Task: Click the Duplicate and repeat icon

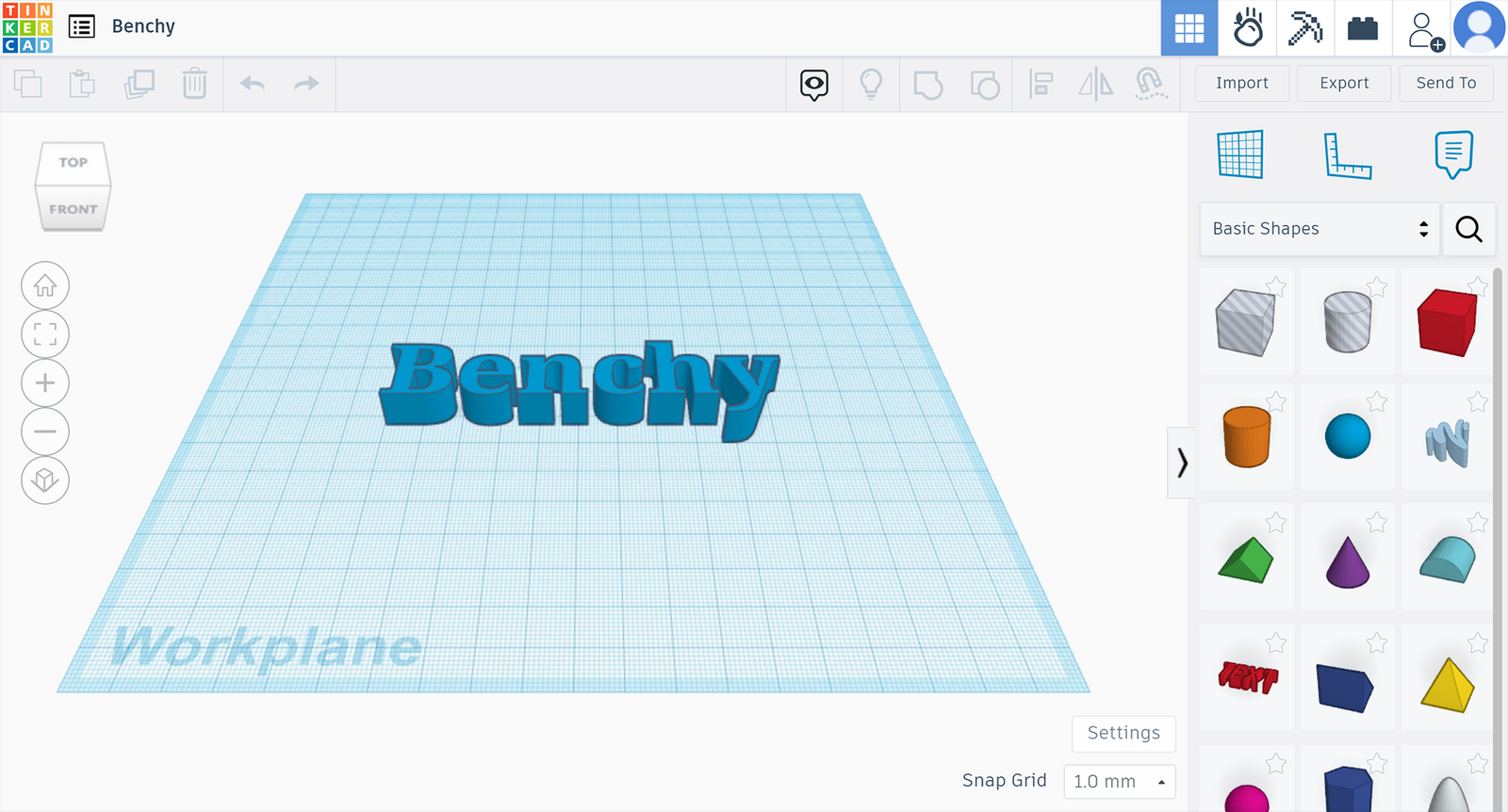Action: 139,84
